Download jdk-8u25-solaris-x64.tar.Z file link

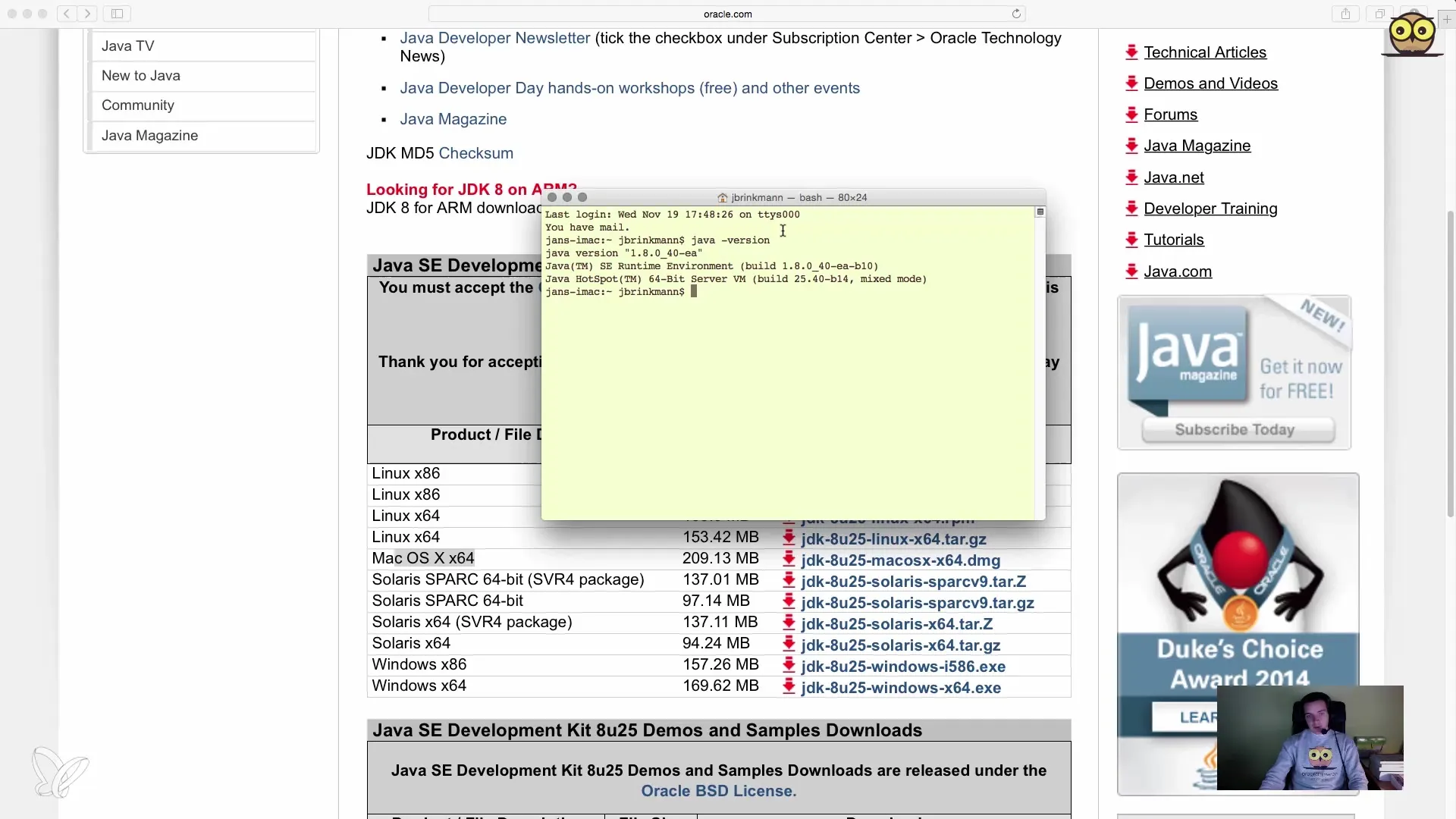[x=896, y=624]
